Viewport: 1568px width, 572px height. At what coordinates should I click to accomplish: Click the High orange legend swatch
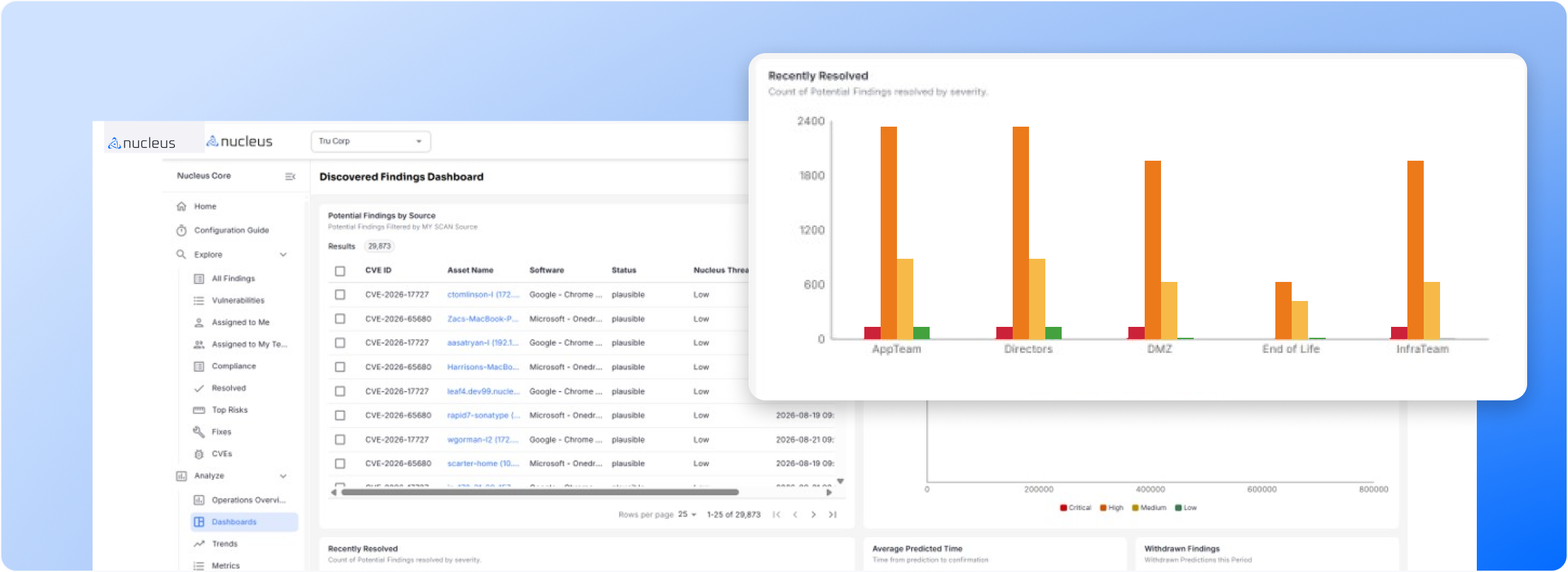click(1103, 508)
